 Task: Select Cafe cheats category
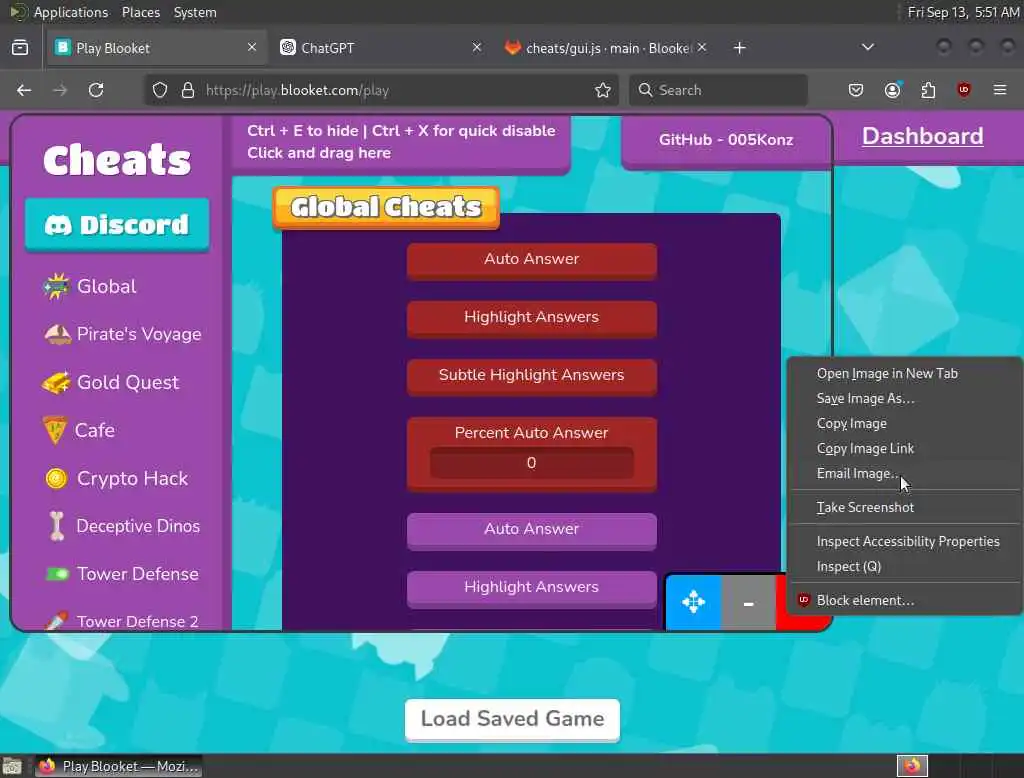[x=78, y=430]
